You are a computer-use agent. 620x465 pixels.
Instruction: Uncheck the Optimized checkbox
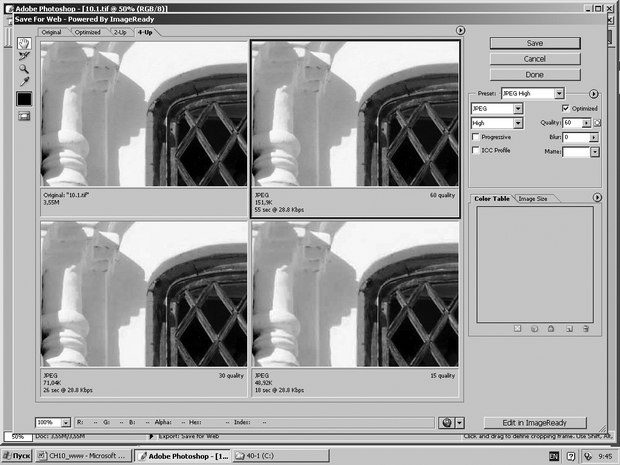pyautogui.click(x=566, y=108)
